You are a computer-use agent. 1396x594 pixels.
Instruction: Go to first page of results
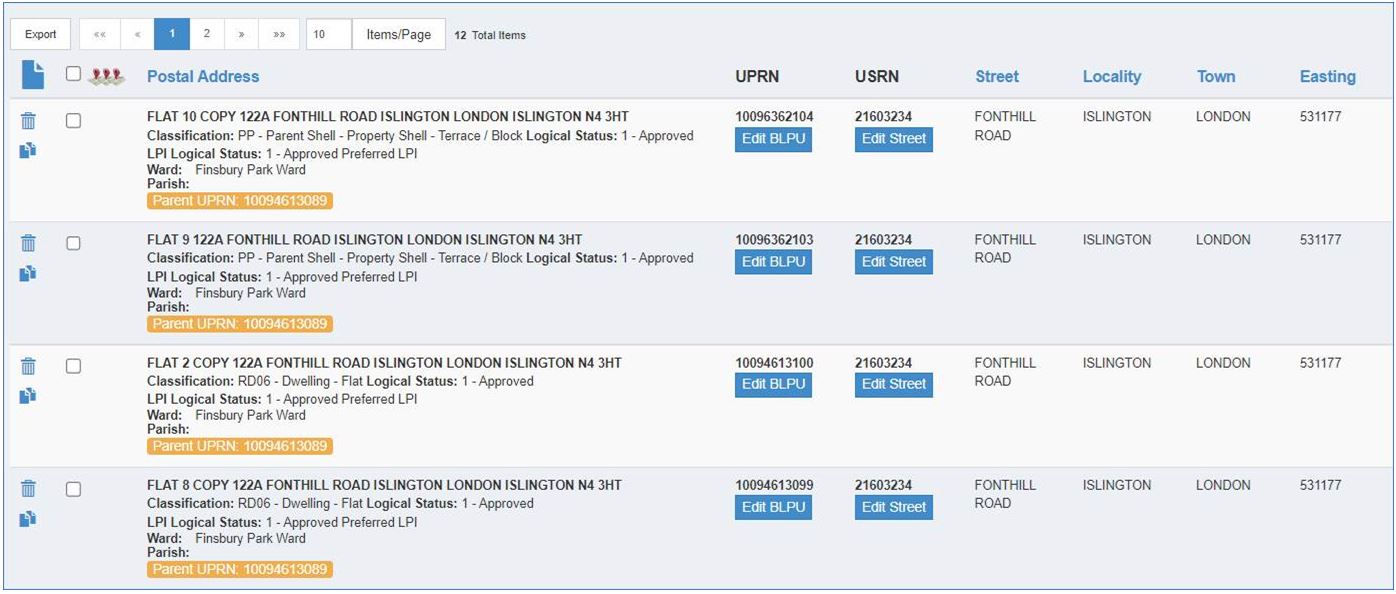[99, 34]
